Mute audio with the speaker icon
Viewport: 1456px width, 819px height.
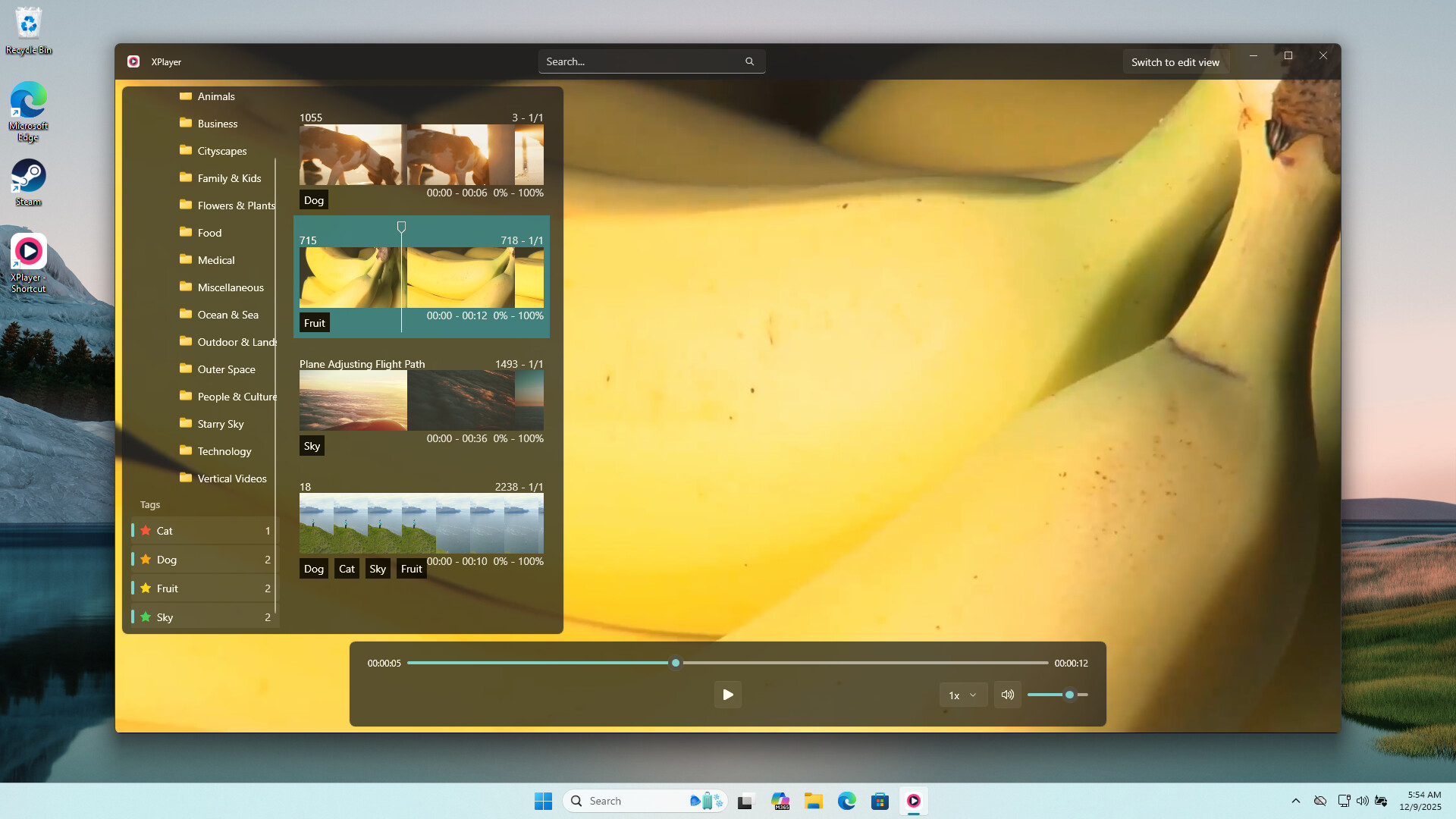pos(1007,695)
